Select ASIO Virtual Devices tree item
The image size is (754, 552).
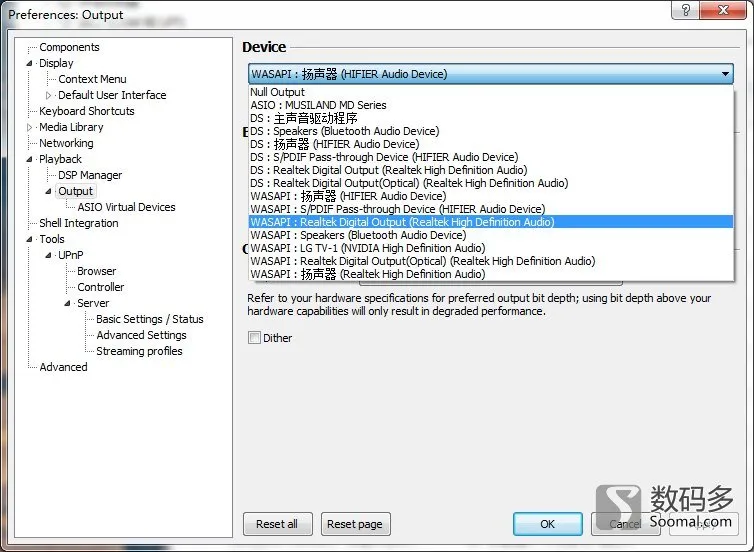click(126, 207)
